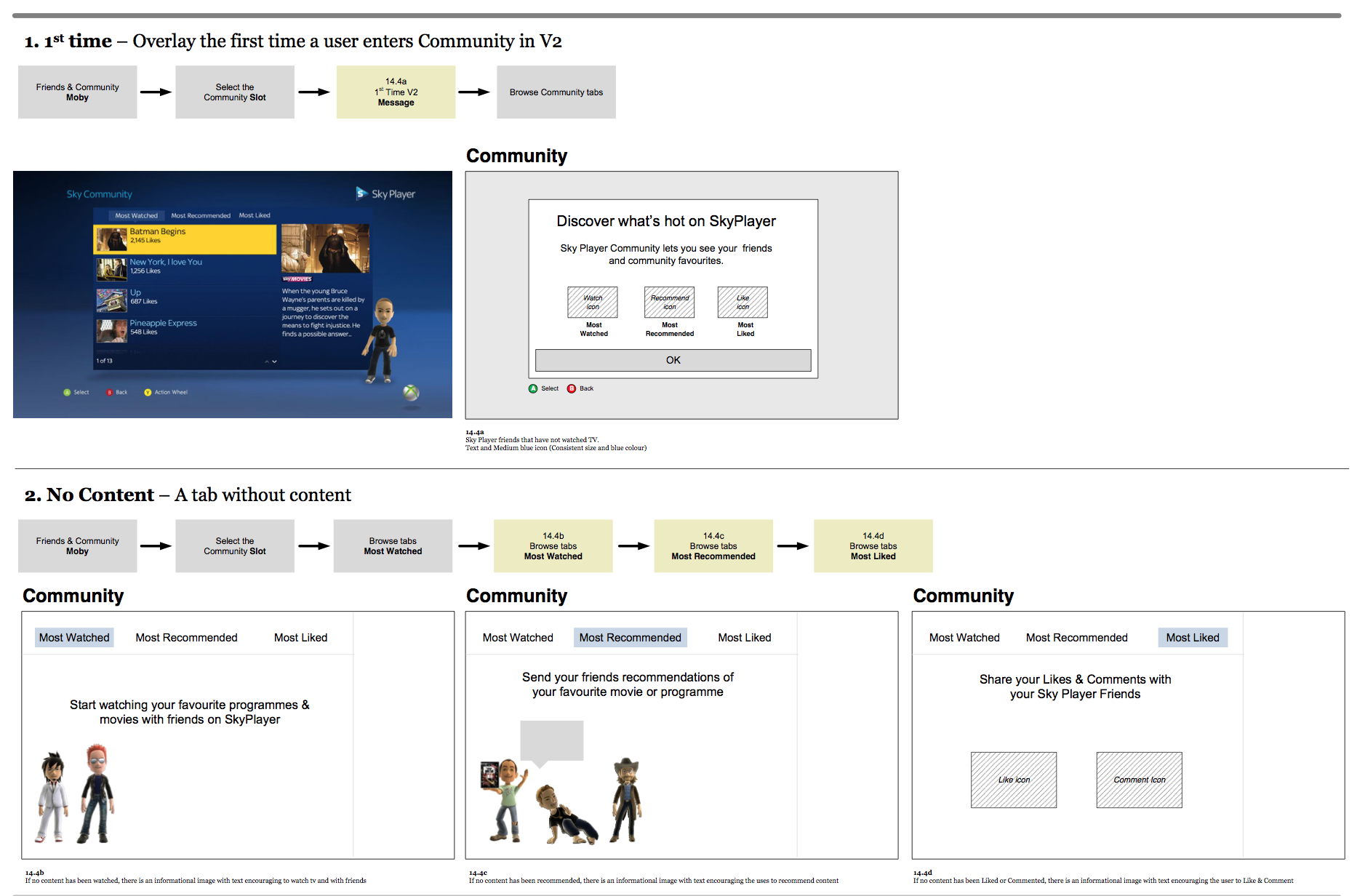Screen dimensions: 1357x896
Task: Open Most Watched tab in Sky screenshot
Action: (136, 215)
